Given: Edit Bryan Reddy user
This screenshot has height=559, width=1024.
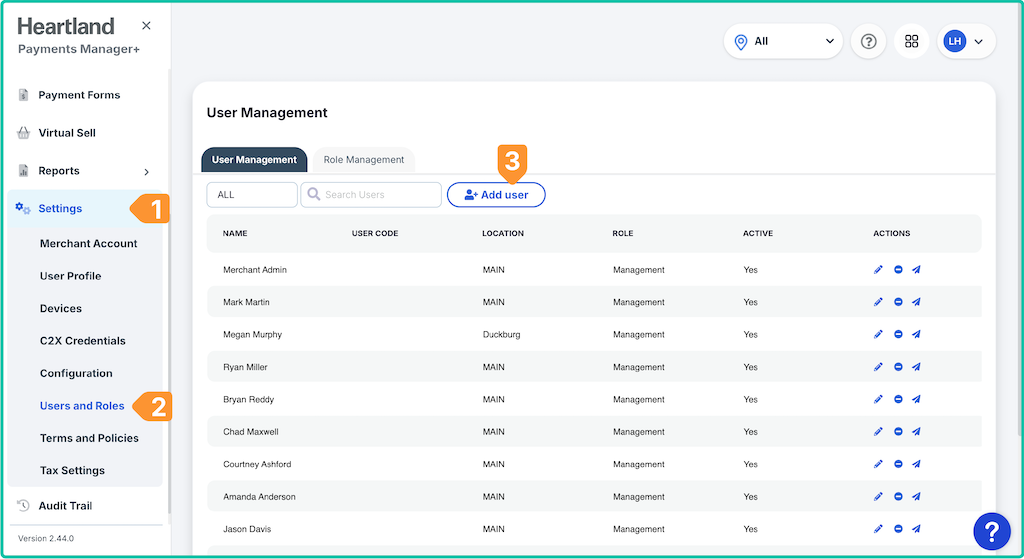Looking at the screenshot, I should (x=878, y=399).
